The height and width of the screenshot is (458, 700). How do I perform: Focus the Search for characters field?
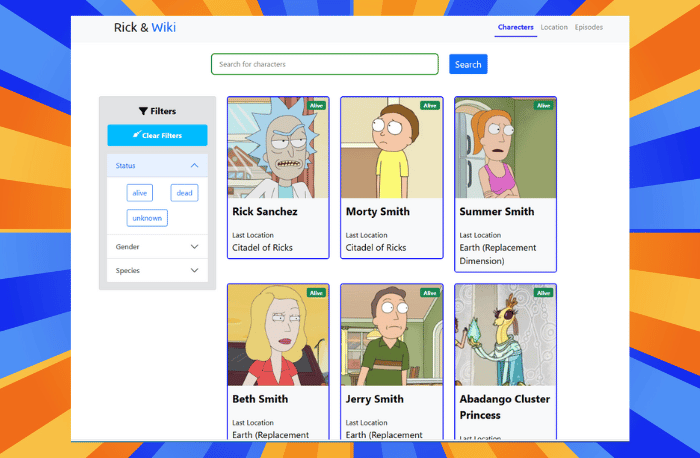click(x=325, y=64)
